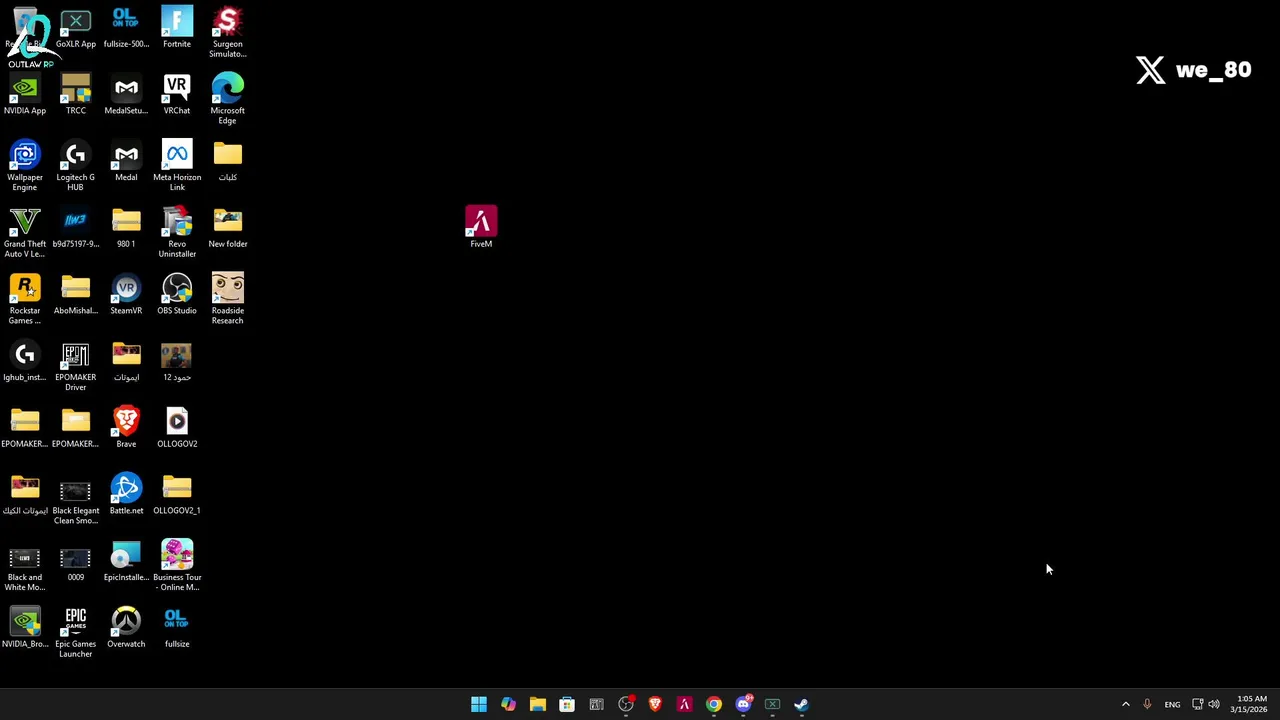Screen dimensions: 1280x720
Task: Open the volume speaker tray icon
Action: pyautogui.click(x=1214, y=704)
